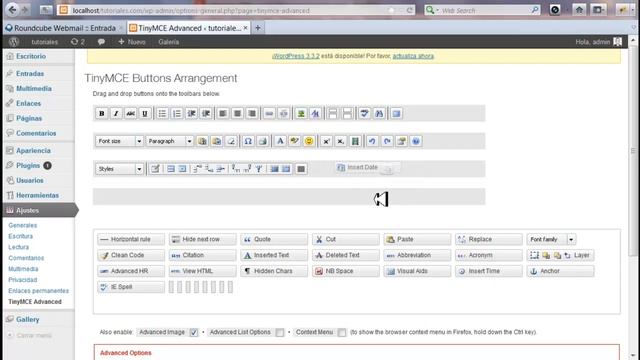Viewport: 640px width, 360px height.
Task: Pick the Underline button in first toolbar
Action: (x=144, y=113)
